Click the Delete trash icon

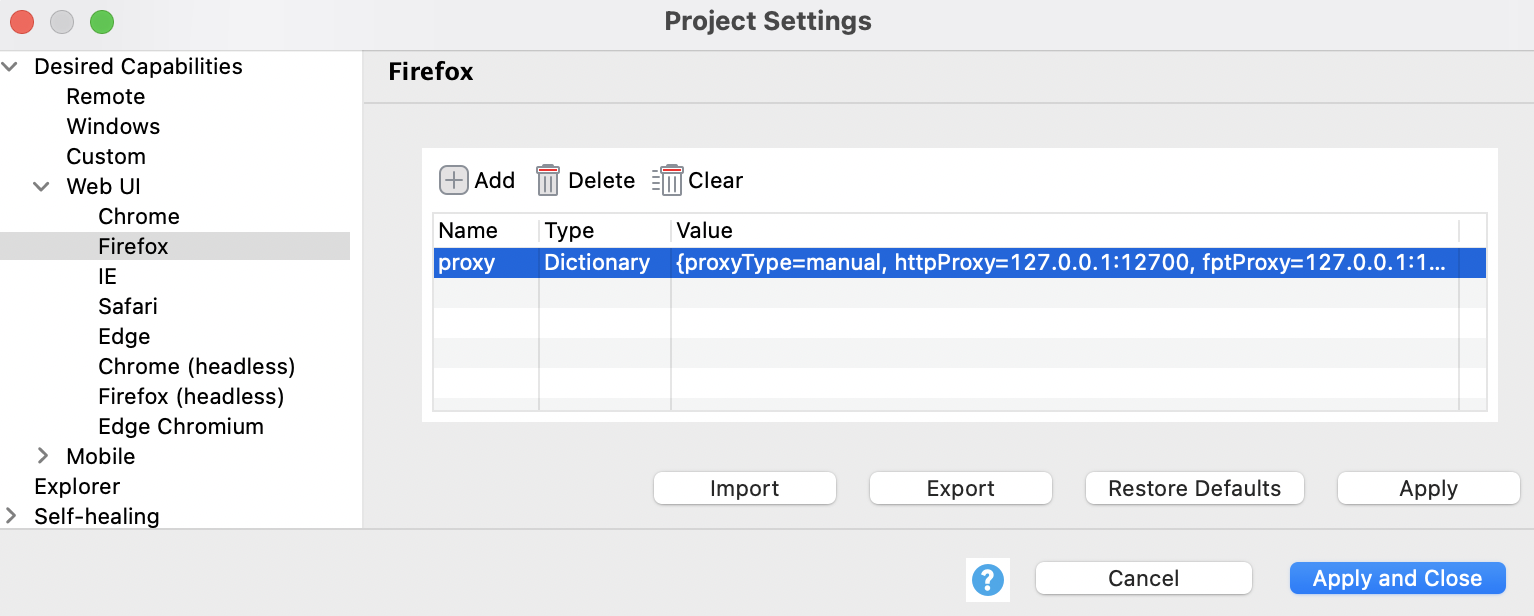point(548,180)
